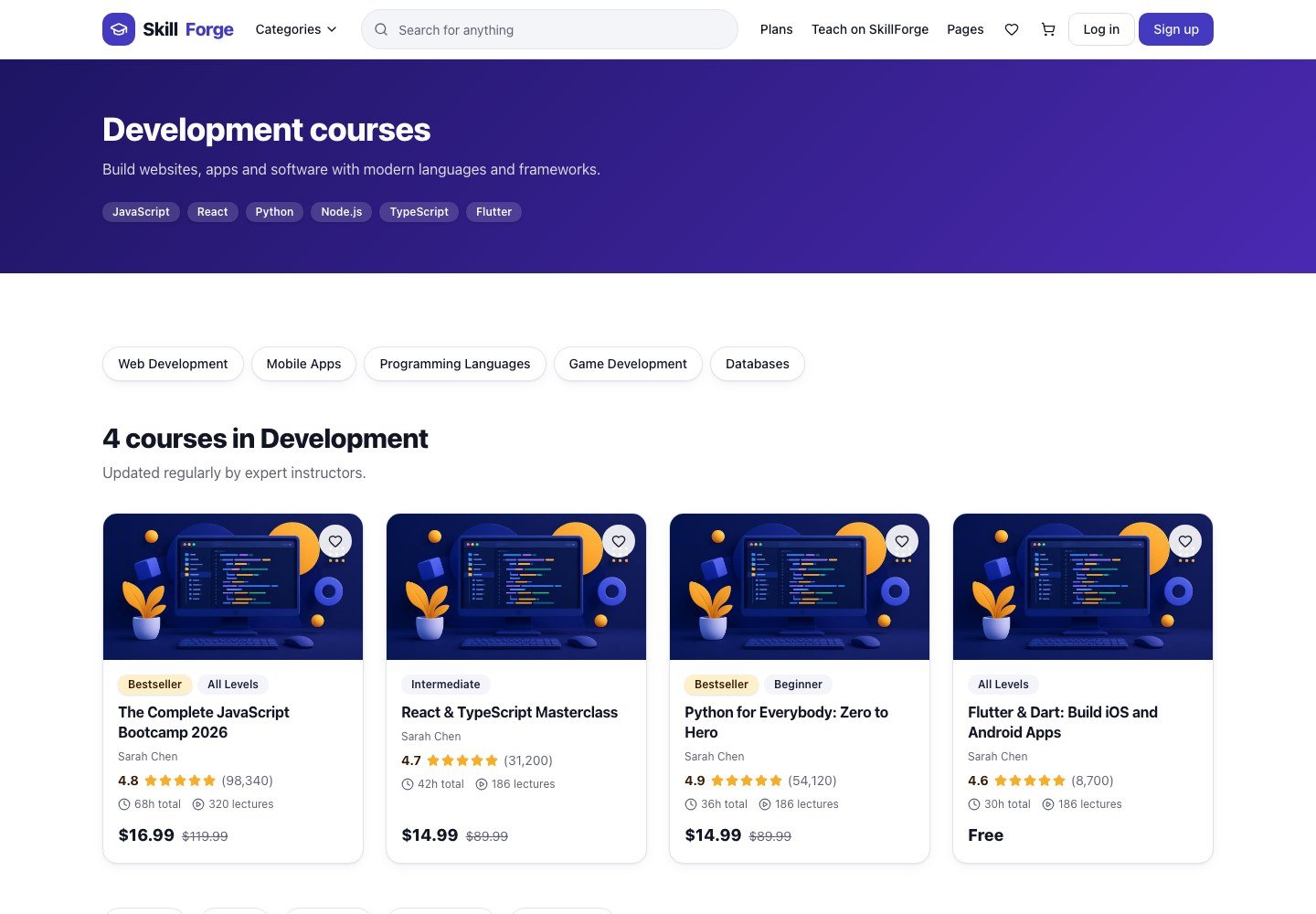Favorite the JavaScript Bootcamp course heart
This screenshot has height=914, width=1316.
pos(335,541)
